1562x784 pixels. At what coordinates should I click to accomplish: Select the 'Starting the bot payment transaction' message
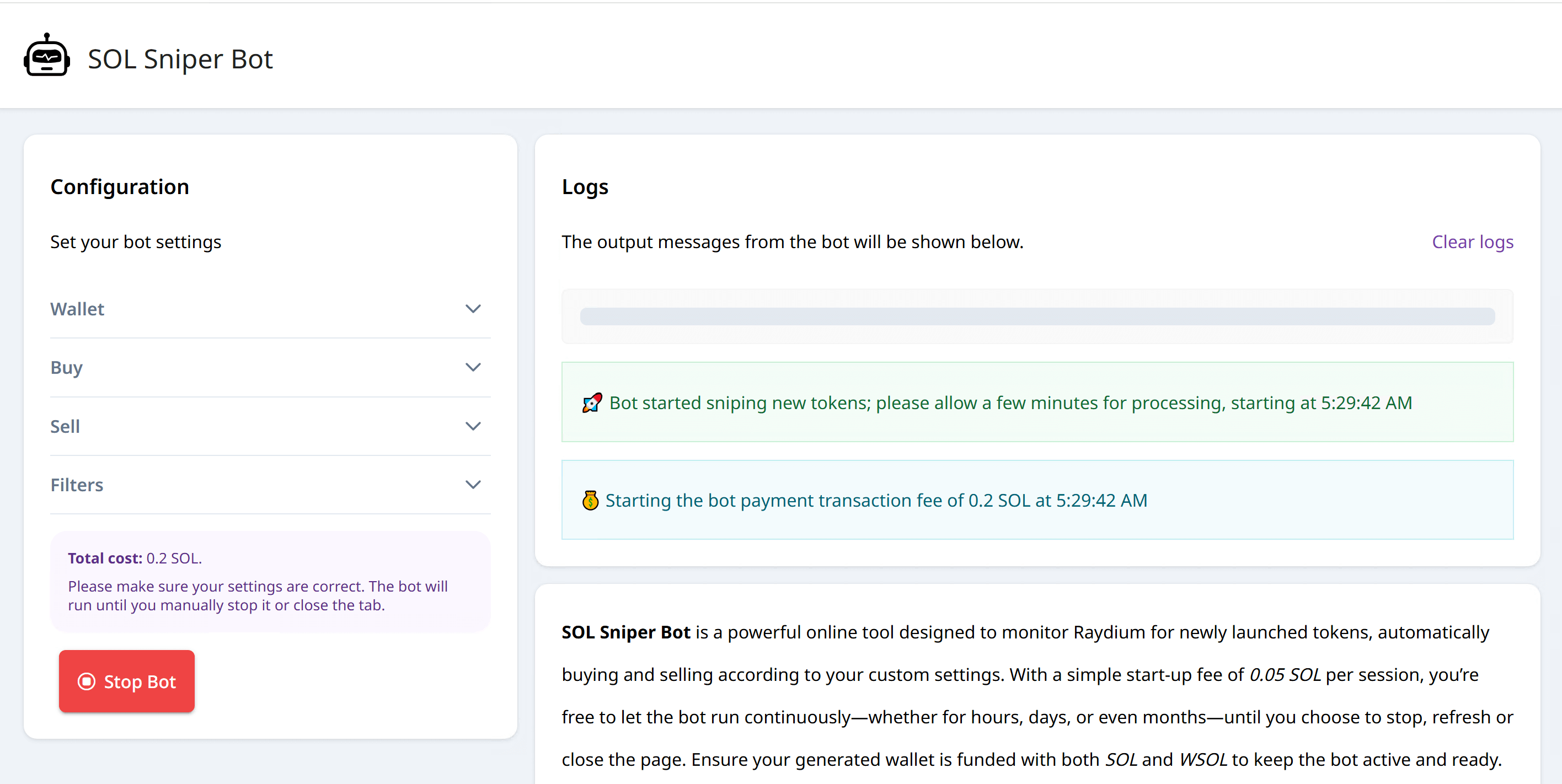pos(1037,500)
